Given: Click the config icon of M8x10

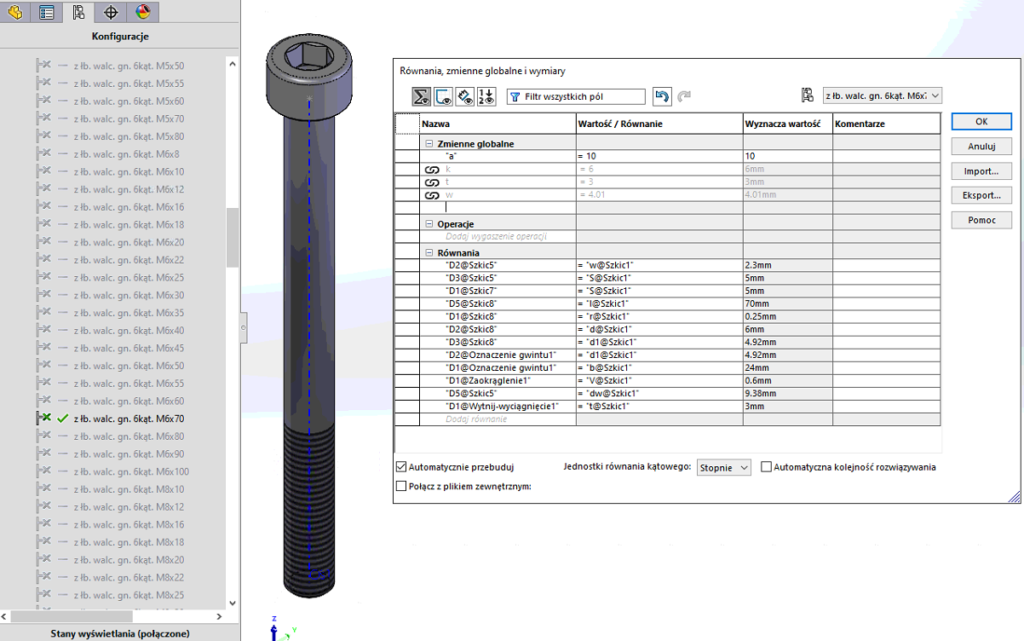Looking at the screenshot, I should tap(44, 488).
